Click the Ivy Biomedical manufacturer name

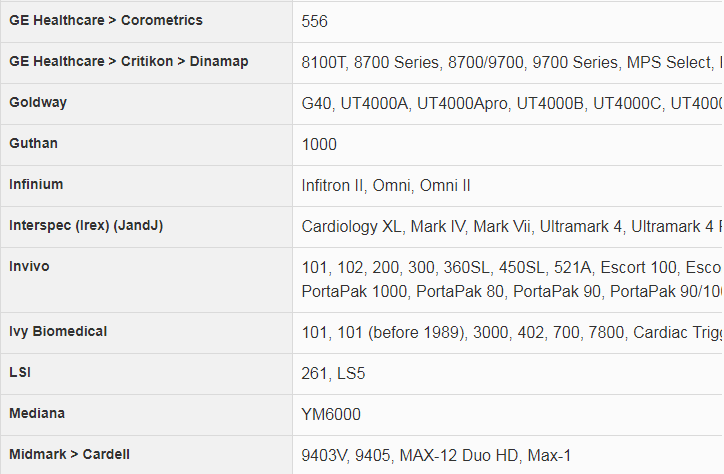point(58,332)
